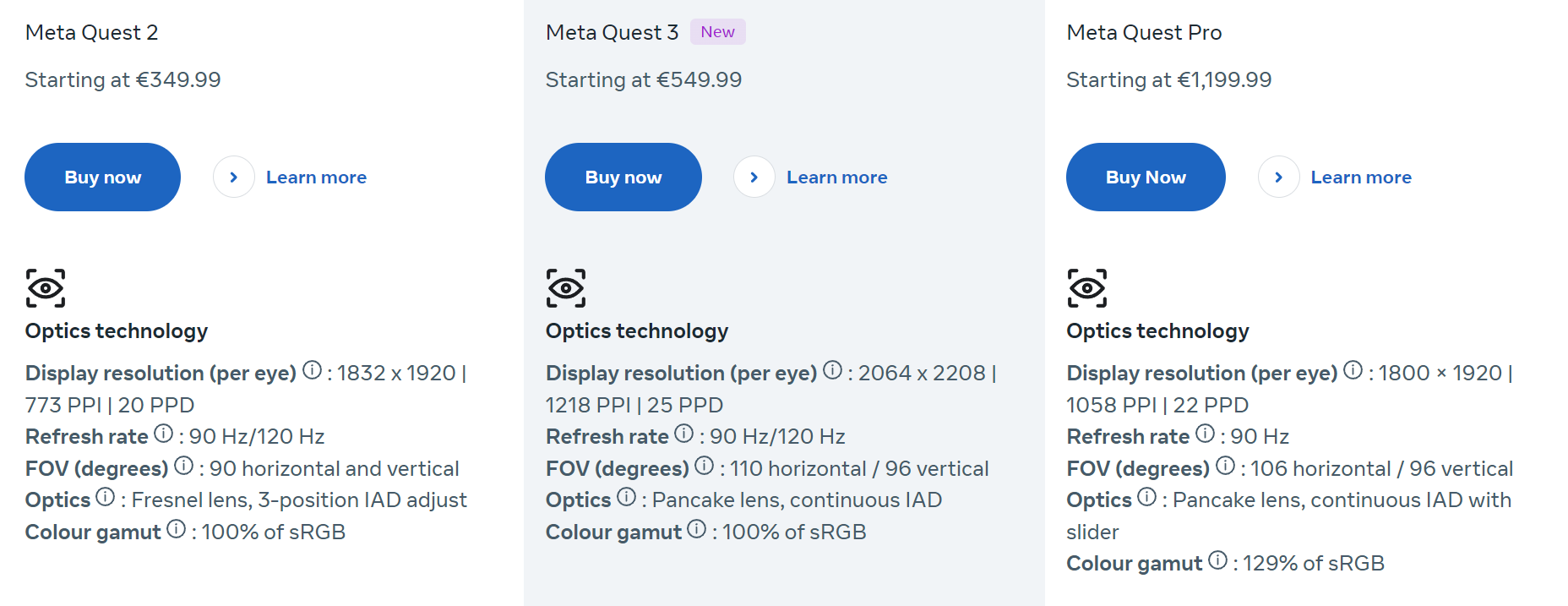The image size is (1568, 606).
Task: Show info for Quest Pro Colour gamut
Action: [1217, 560]
